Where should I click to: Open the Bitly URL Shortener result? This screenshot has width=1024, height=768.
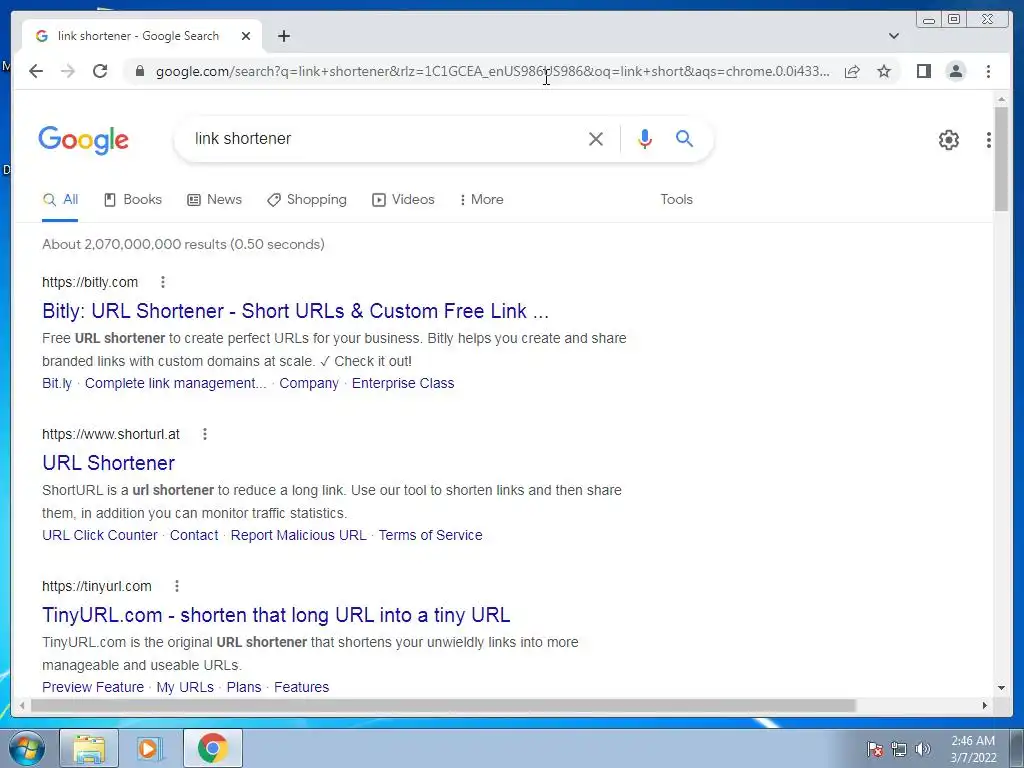coord(295,311)
